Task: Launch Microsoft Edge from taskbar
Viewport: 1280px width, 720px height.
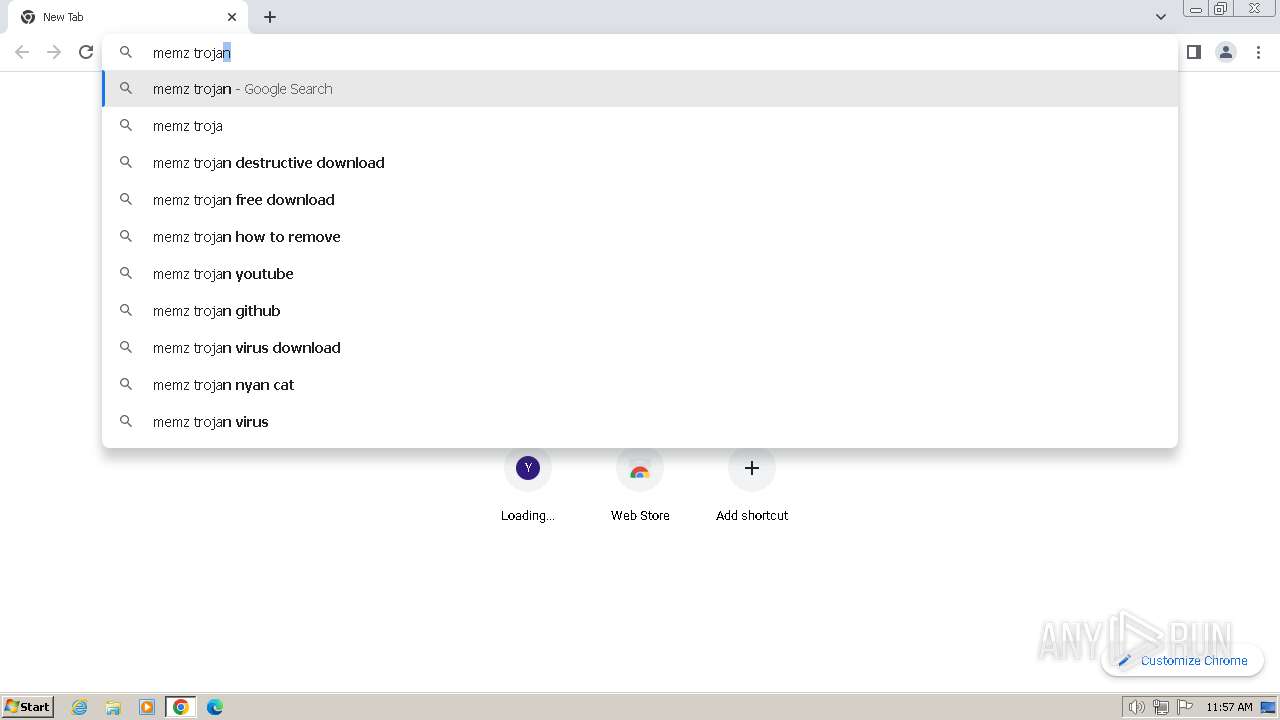Action: coord(215,707)
